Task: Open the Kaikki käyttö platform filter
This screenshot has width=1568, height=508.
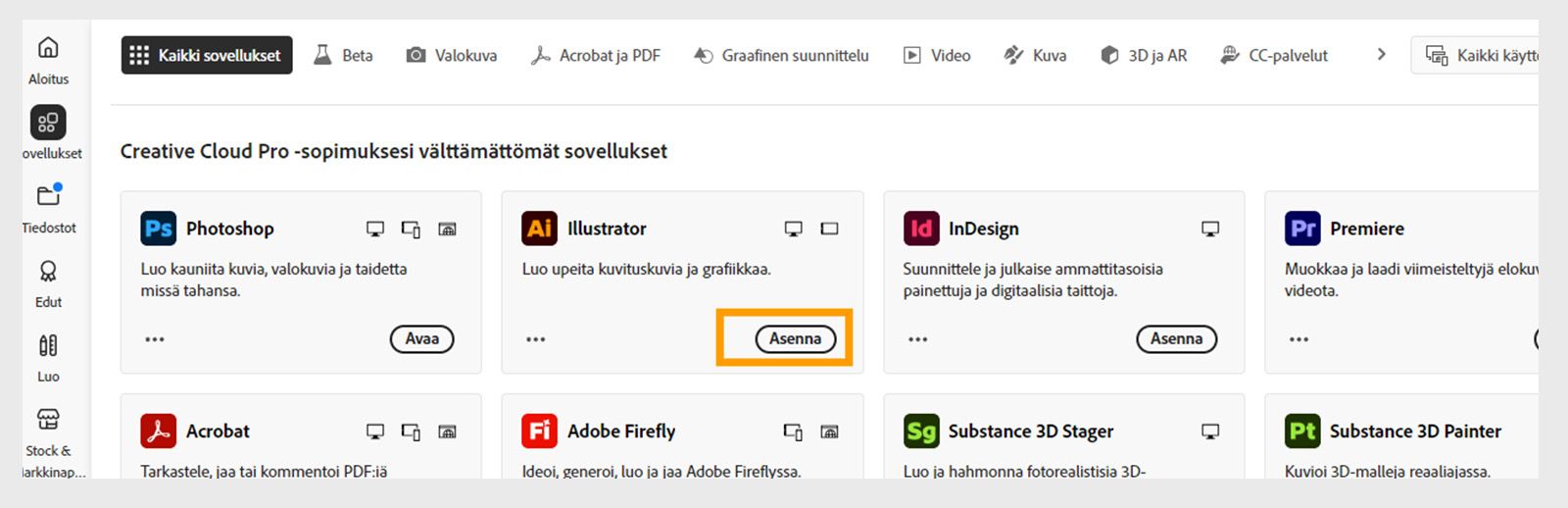Action: [x=1475, y=55]
